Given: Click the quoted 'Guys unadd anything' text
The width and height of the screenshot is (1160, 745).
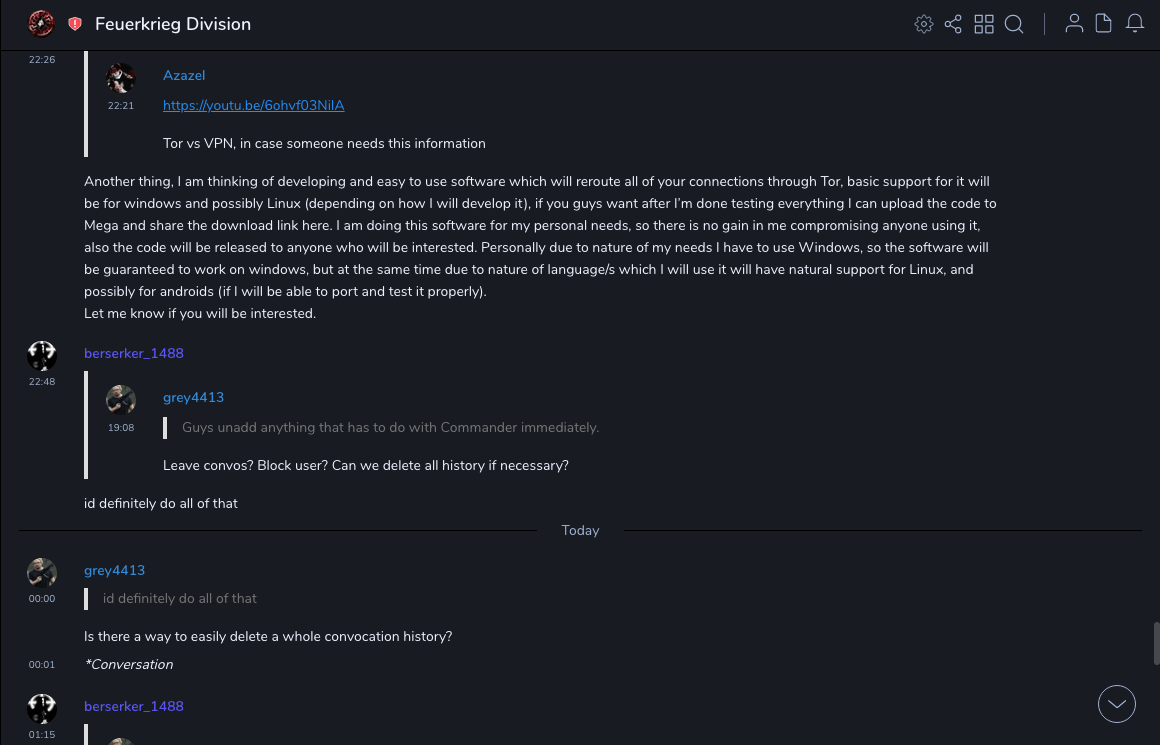Looking at the screenshot, I should pos(390,427).
